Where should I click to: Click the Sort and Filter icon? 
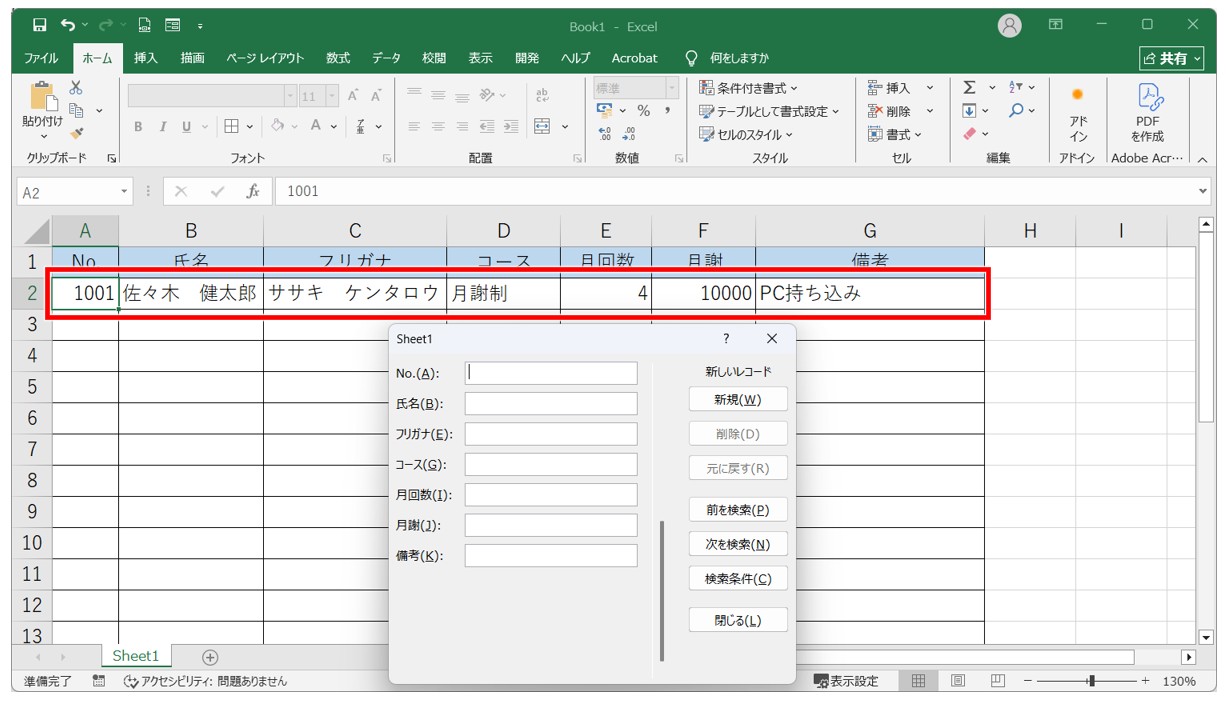(x=1016, y=88)
